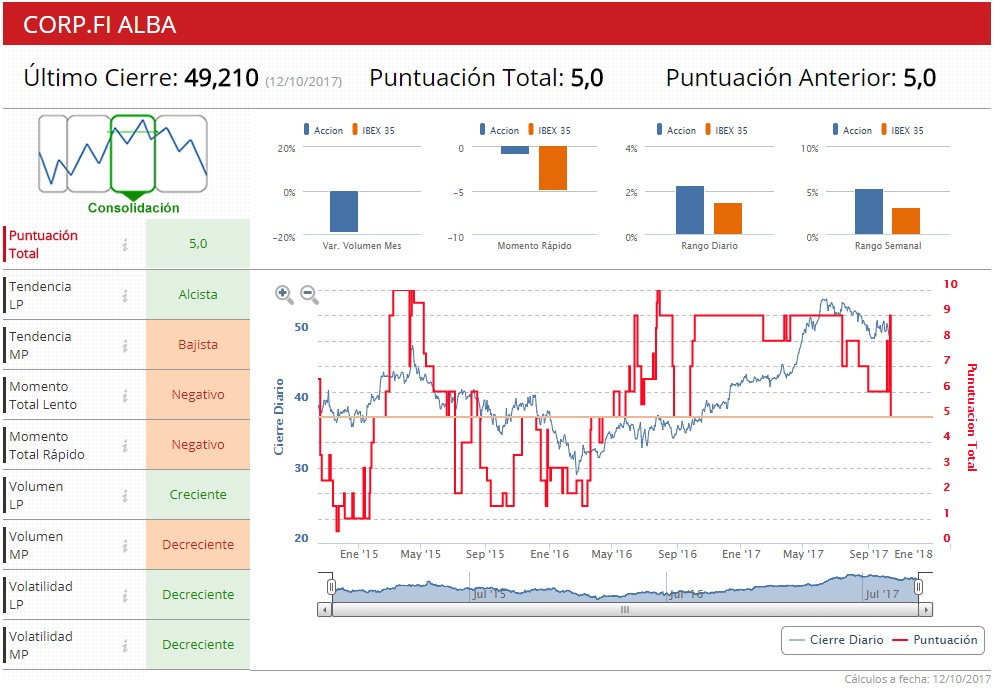
Task: Click the left handle of range navigator
Action: tap(331, 587)
